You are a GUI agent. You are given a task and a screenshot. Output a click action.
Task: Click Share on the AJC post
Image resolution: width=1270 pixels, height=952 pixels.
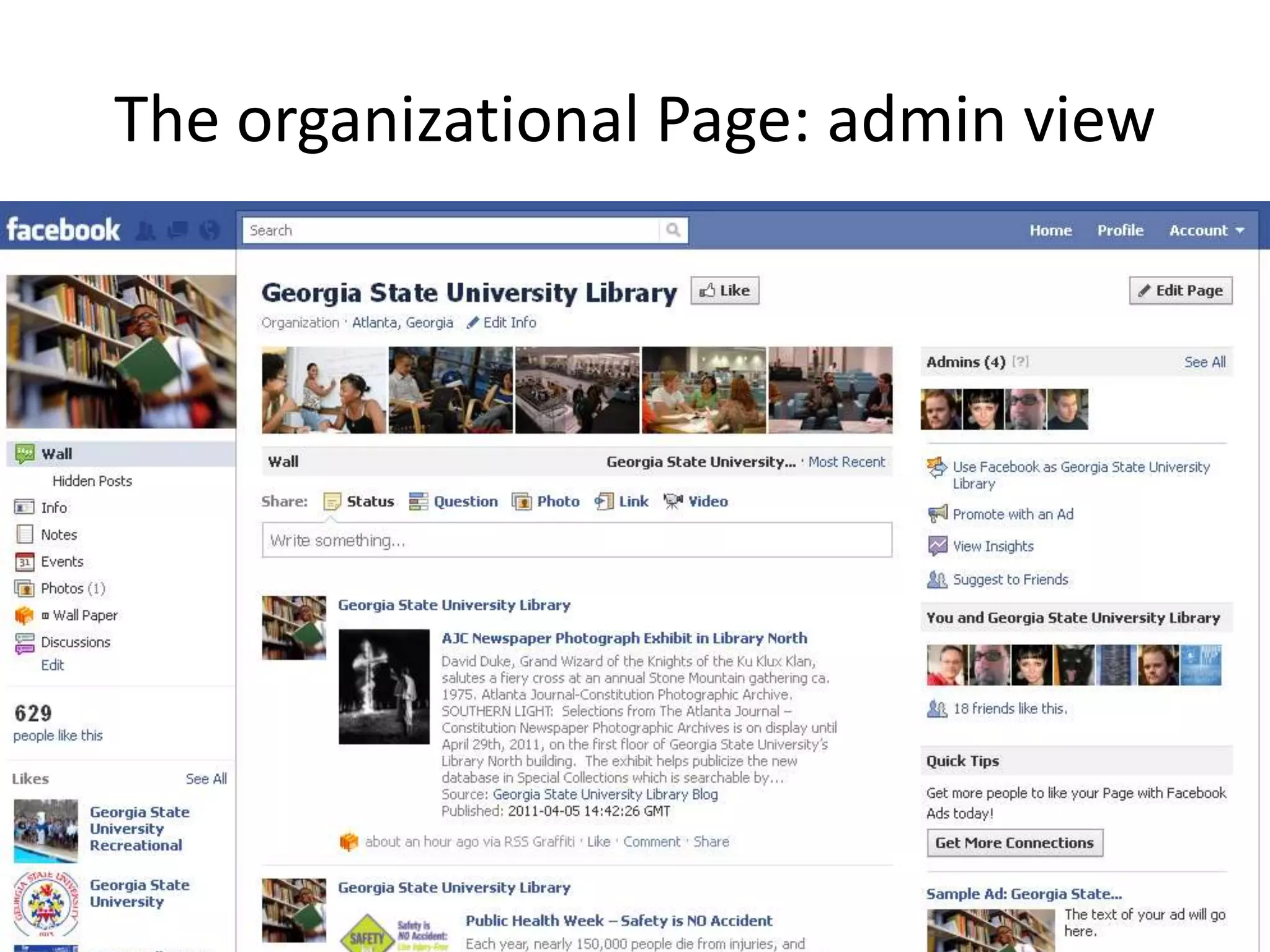tap(711, 842)
